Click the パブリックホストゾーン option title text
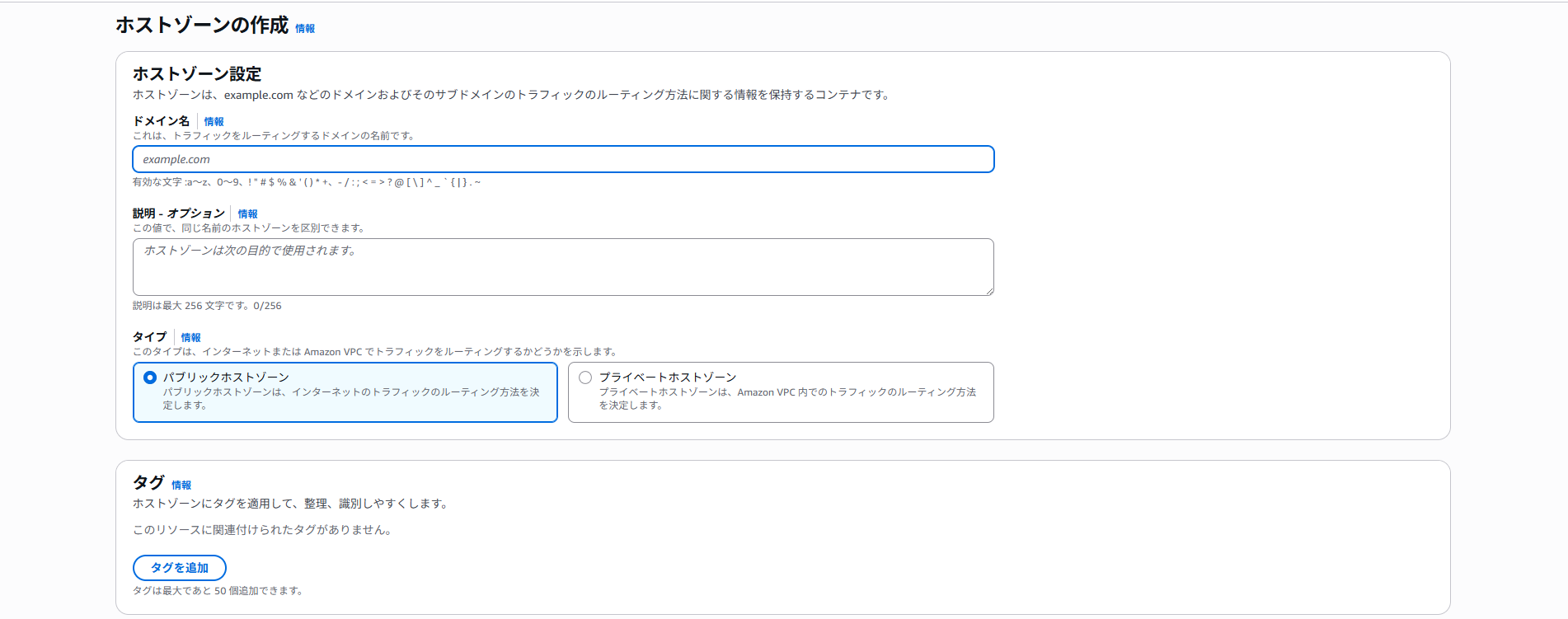 point(226,377)
